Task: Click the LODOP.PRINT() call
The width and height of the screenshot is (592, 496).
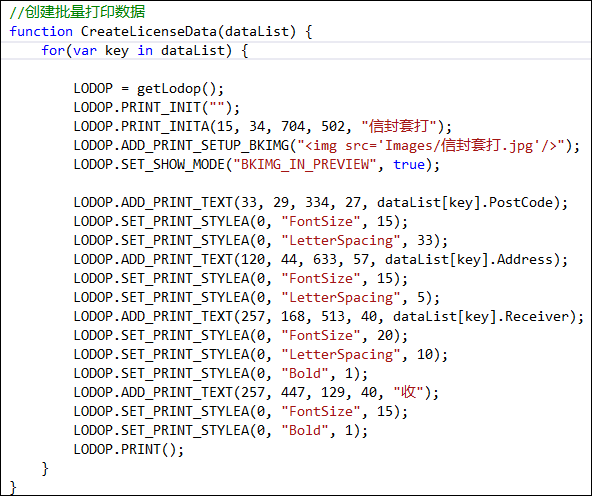Action: tap(129, 449)
